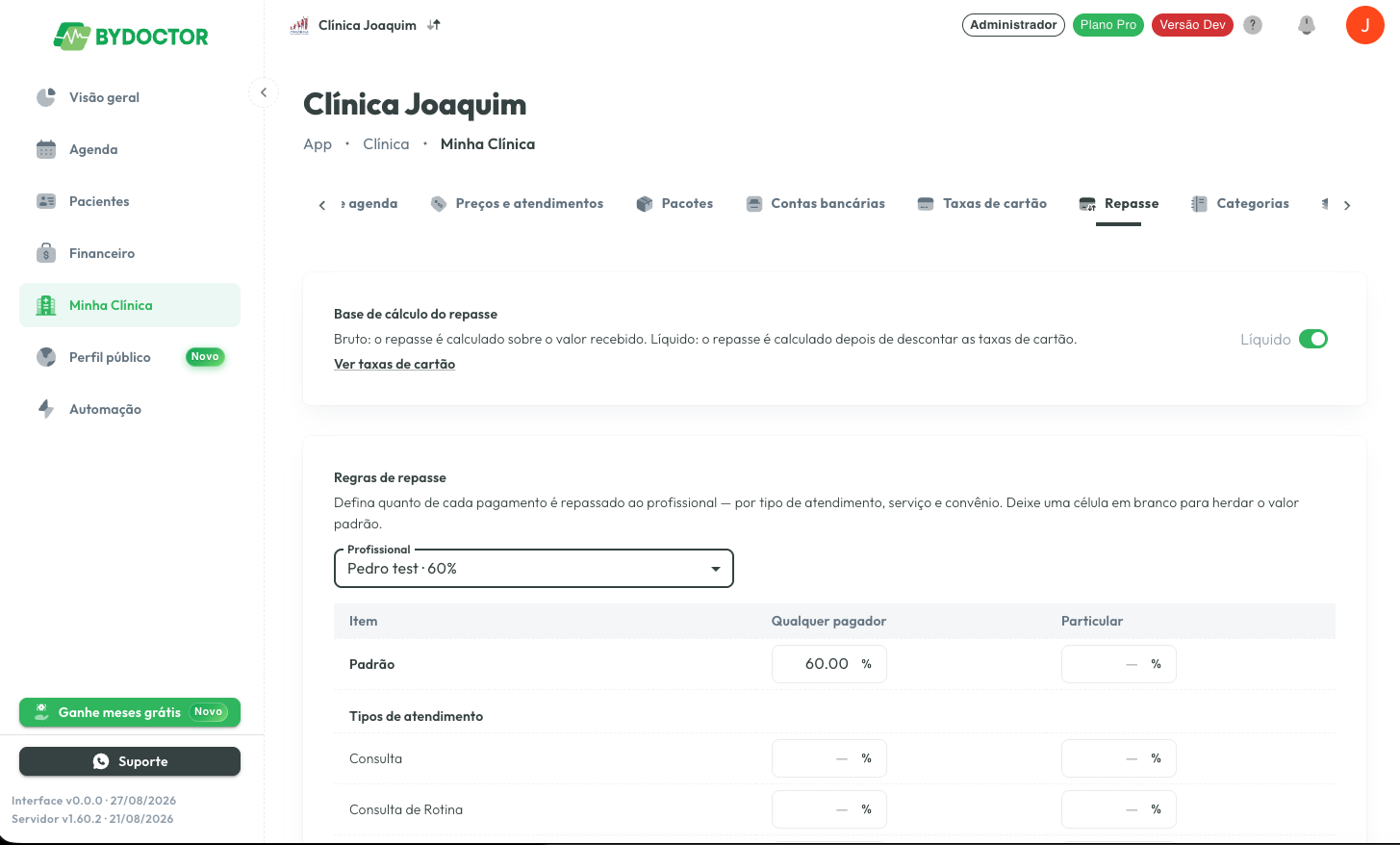Click the Pacientes card icon

click(46, 201)
